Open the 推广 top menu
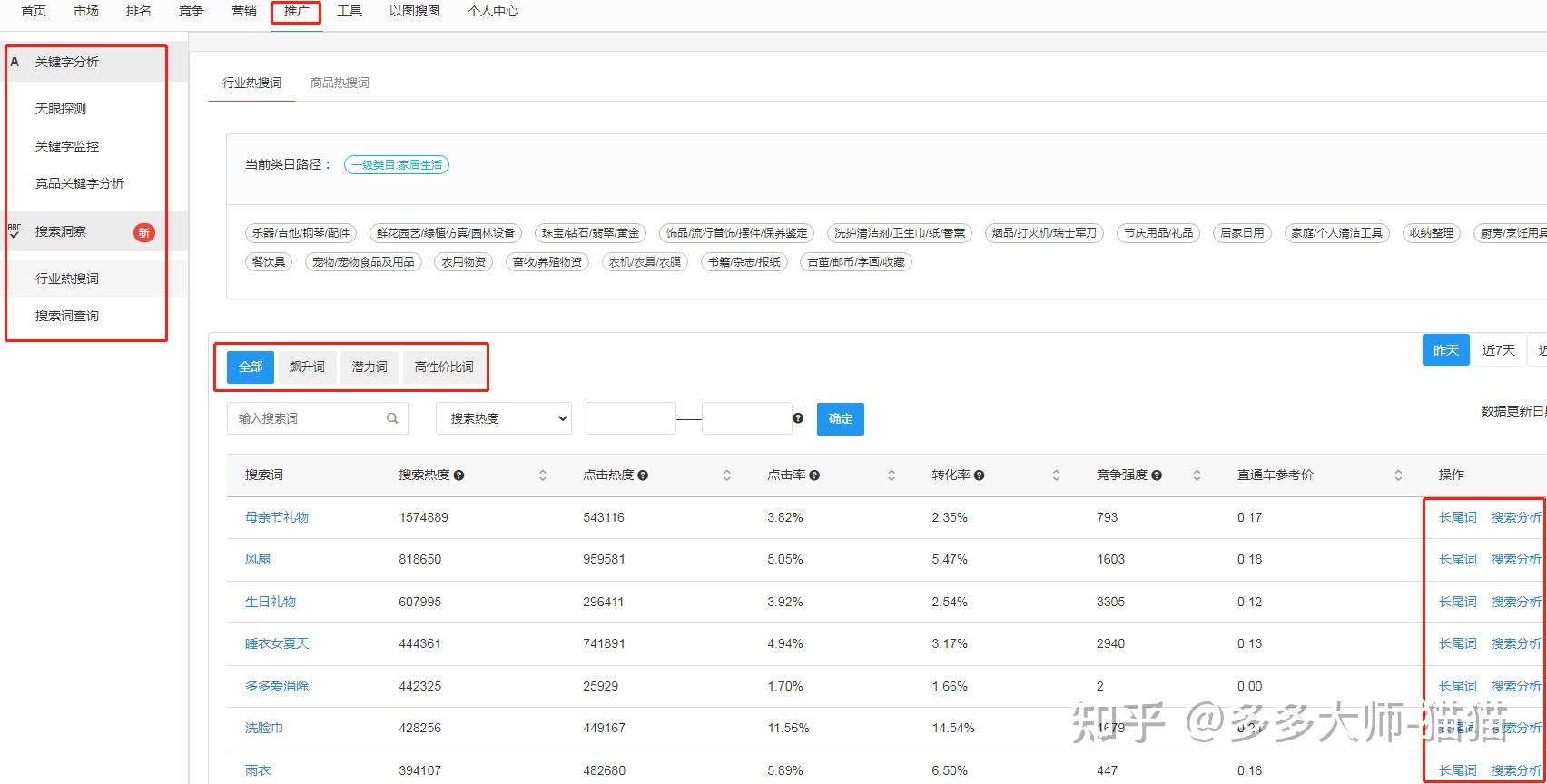1547x784 pixels. pos(296,11)
